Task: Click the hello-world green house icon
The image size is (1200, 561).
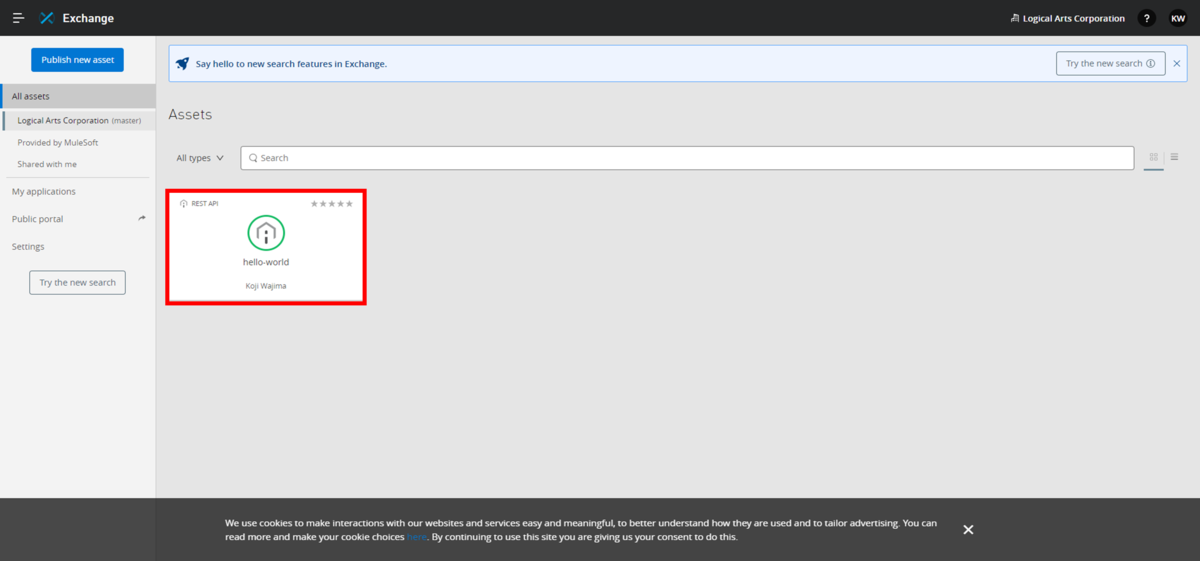Action: [266, 233]
